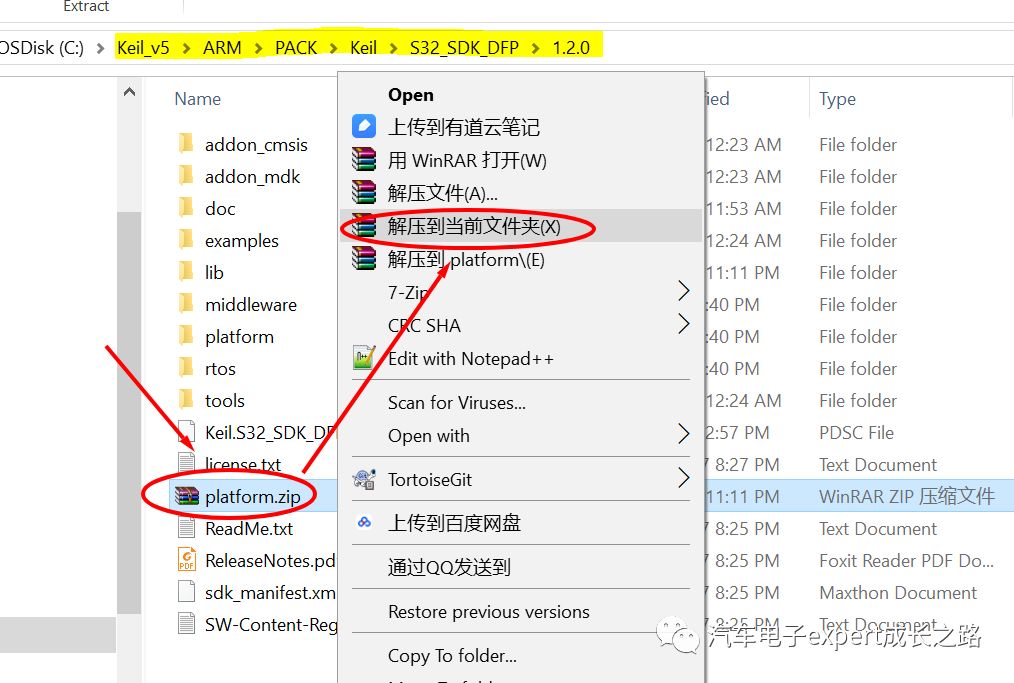The image size is (1014, 683).
Task: Expand the CRC SHA submenu arrow
Action: pyautogui.click(x=684, y=323)
